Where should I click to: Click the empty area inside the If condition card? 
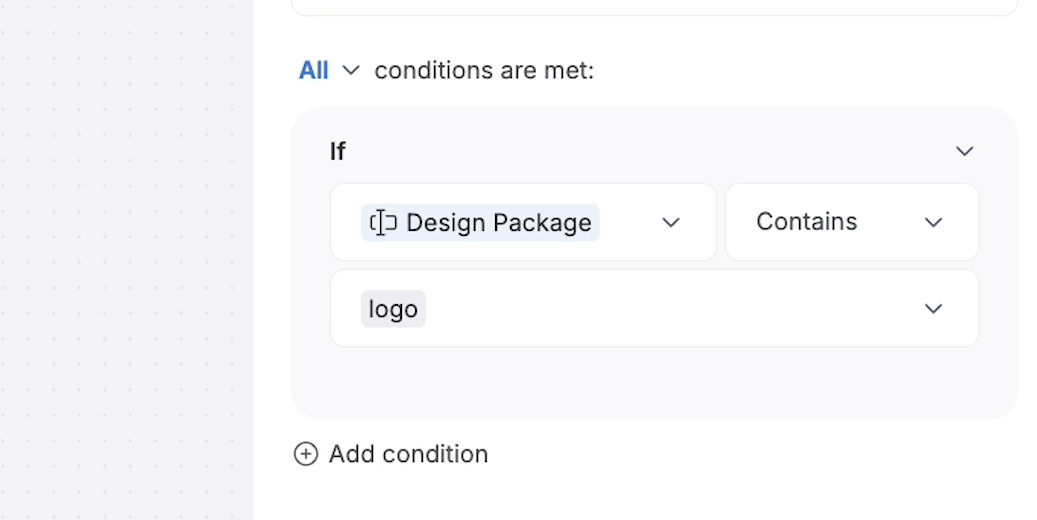(653, 382)
